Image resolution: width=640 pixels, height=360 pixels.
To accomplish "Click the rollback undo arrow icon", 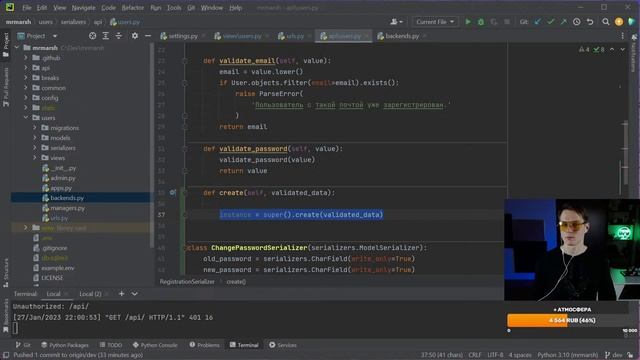I will [x=590, y=22].
